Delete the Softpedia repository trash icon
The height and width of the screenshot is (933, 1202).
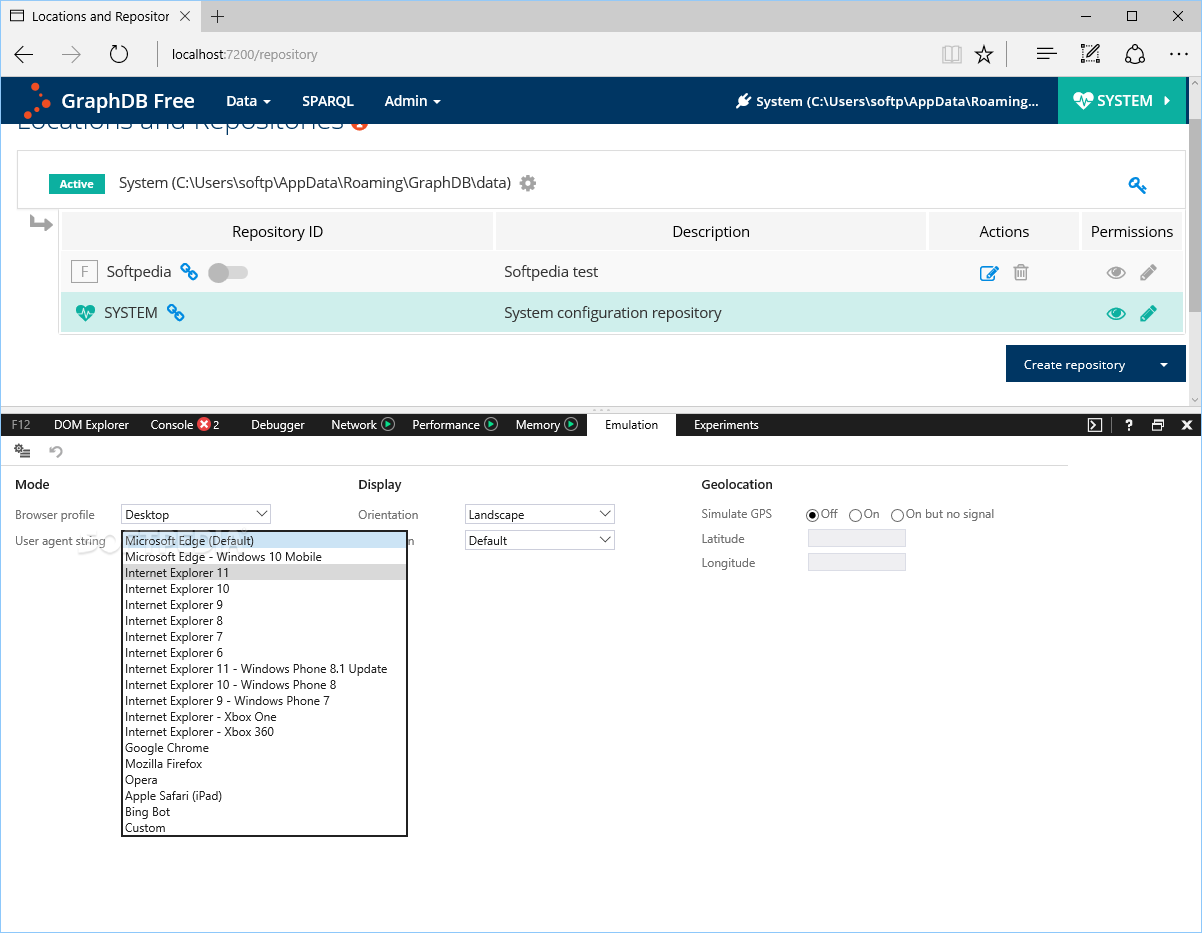(x=1021, y=272)
